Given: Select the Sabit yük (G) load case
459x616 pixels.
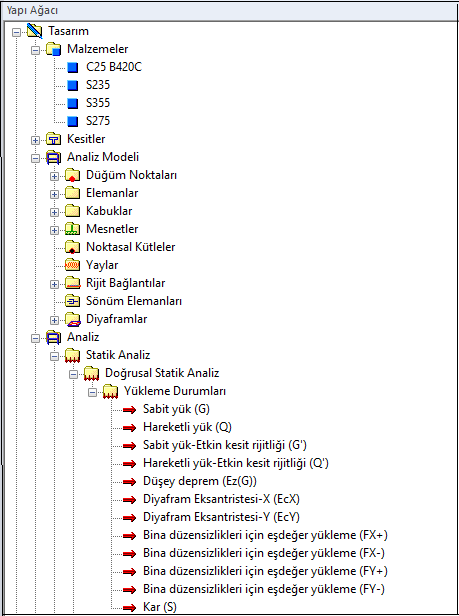Looking at the screenshot, I should (x=176, y=409).
